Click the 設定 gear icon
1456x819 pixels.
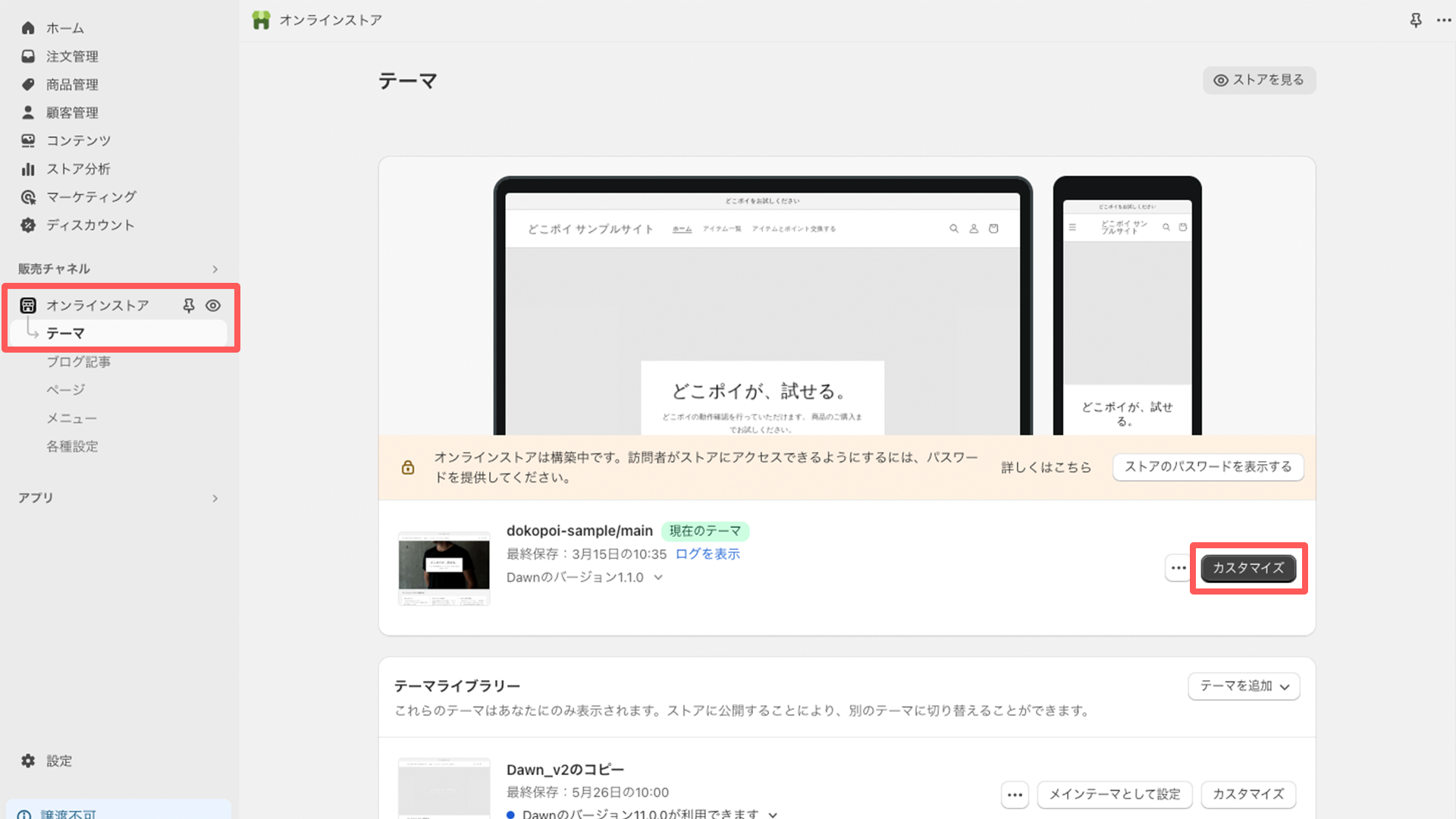click(x=28, y=761)
